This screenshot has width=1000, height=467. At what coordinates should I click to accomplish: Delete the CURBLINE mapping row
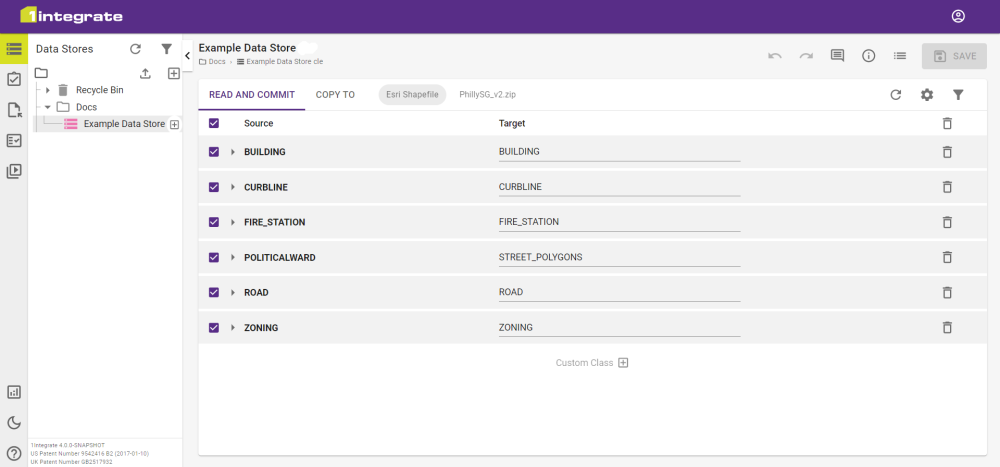[947, 187]
